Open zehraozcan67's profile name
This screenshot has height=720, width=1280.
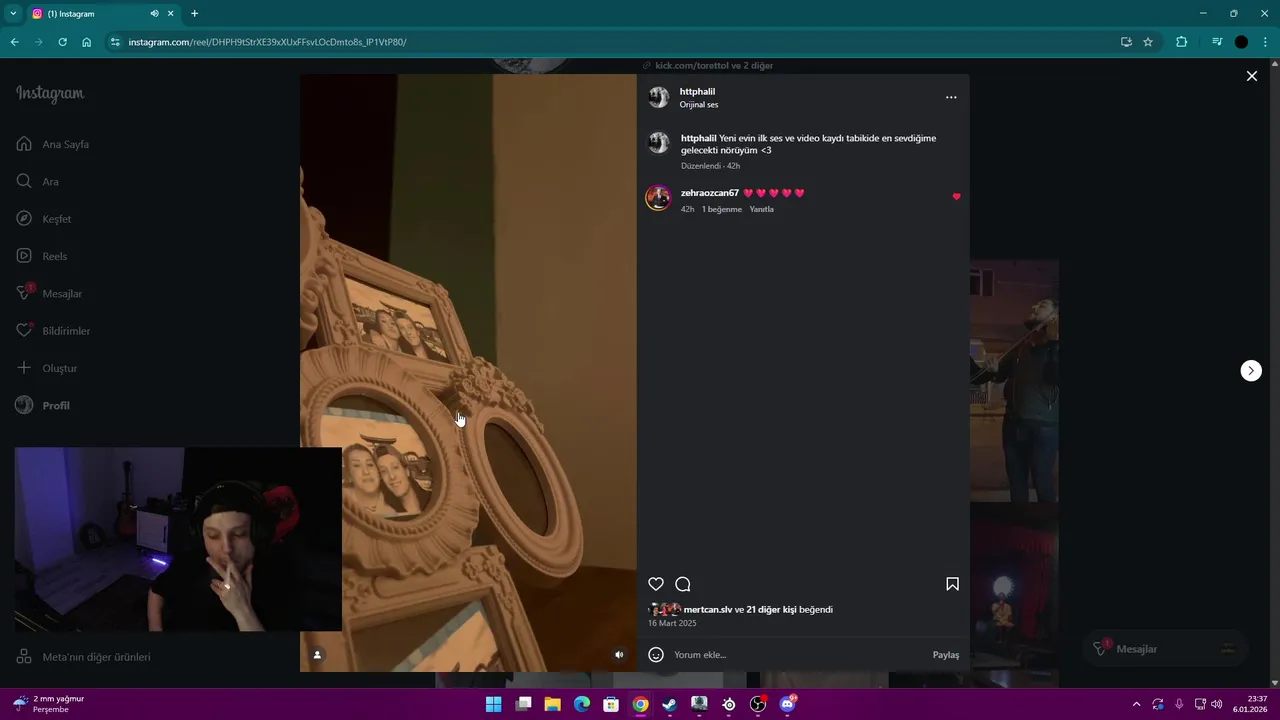[x=710, y=193]
